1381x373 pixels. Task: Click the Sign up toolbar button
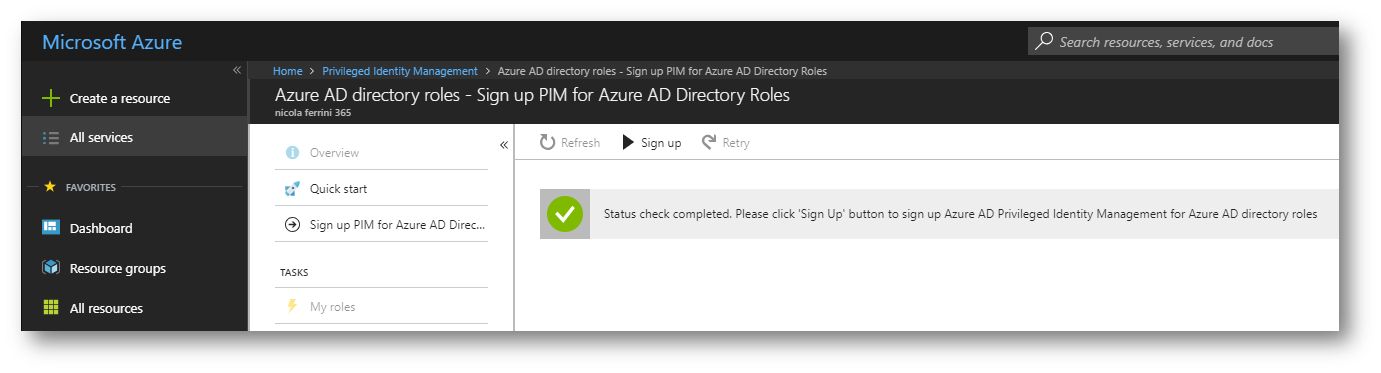(652, 143)
